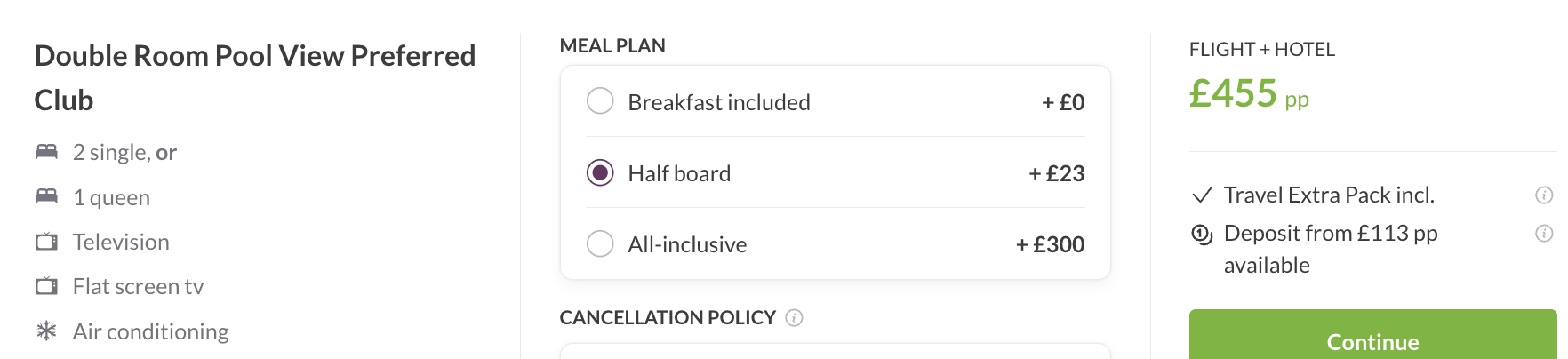Open Travel Extra Pack info icon

[1544, 195]
